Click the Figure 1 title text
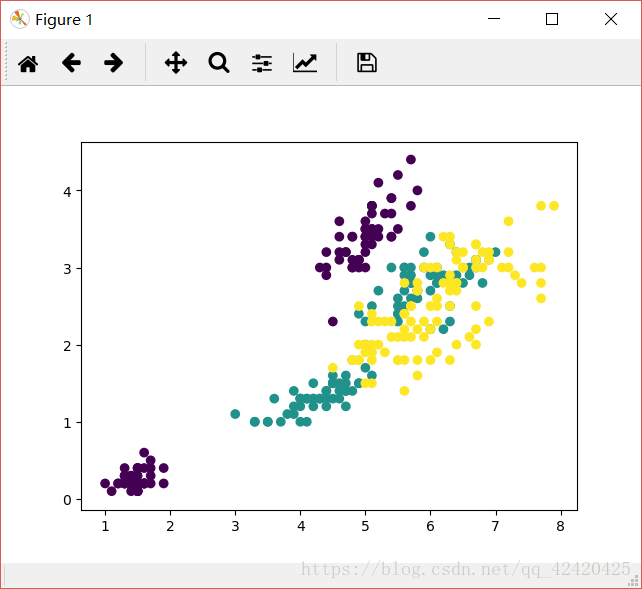Screen dimensions: 642x589 point(64,20)
